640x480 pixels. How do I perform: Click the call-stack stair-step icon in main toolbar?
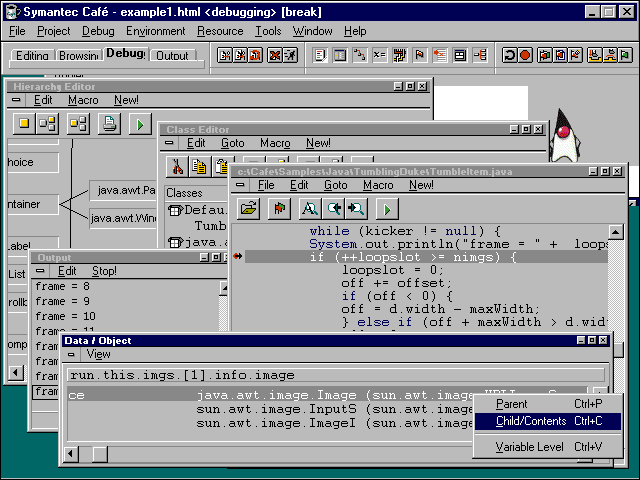360,55
